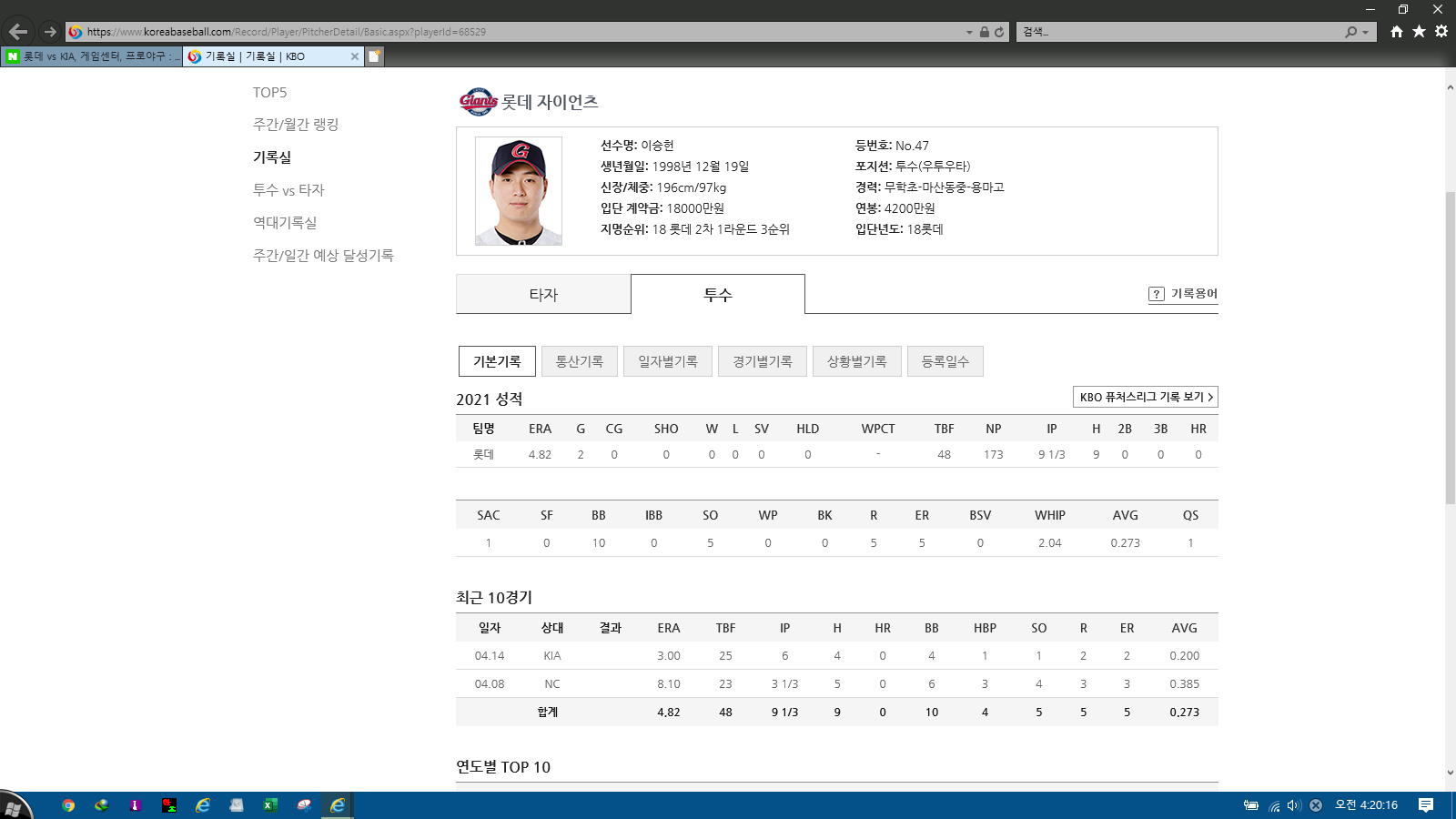Open search provider dropdown arrow
The width and height of the screenshot is (1456, 819).
coord(1365,32)
